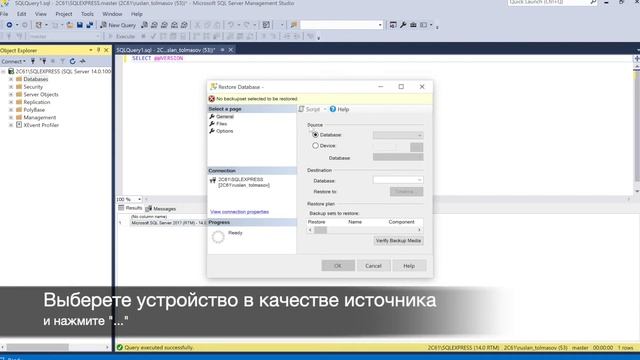Open the Help menu in menu bar
The image size is (640, 360).
coord(137,14)
